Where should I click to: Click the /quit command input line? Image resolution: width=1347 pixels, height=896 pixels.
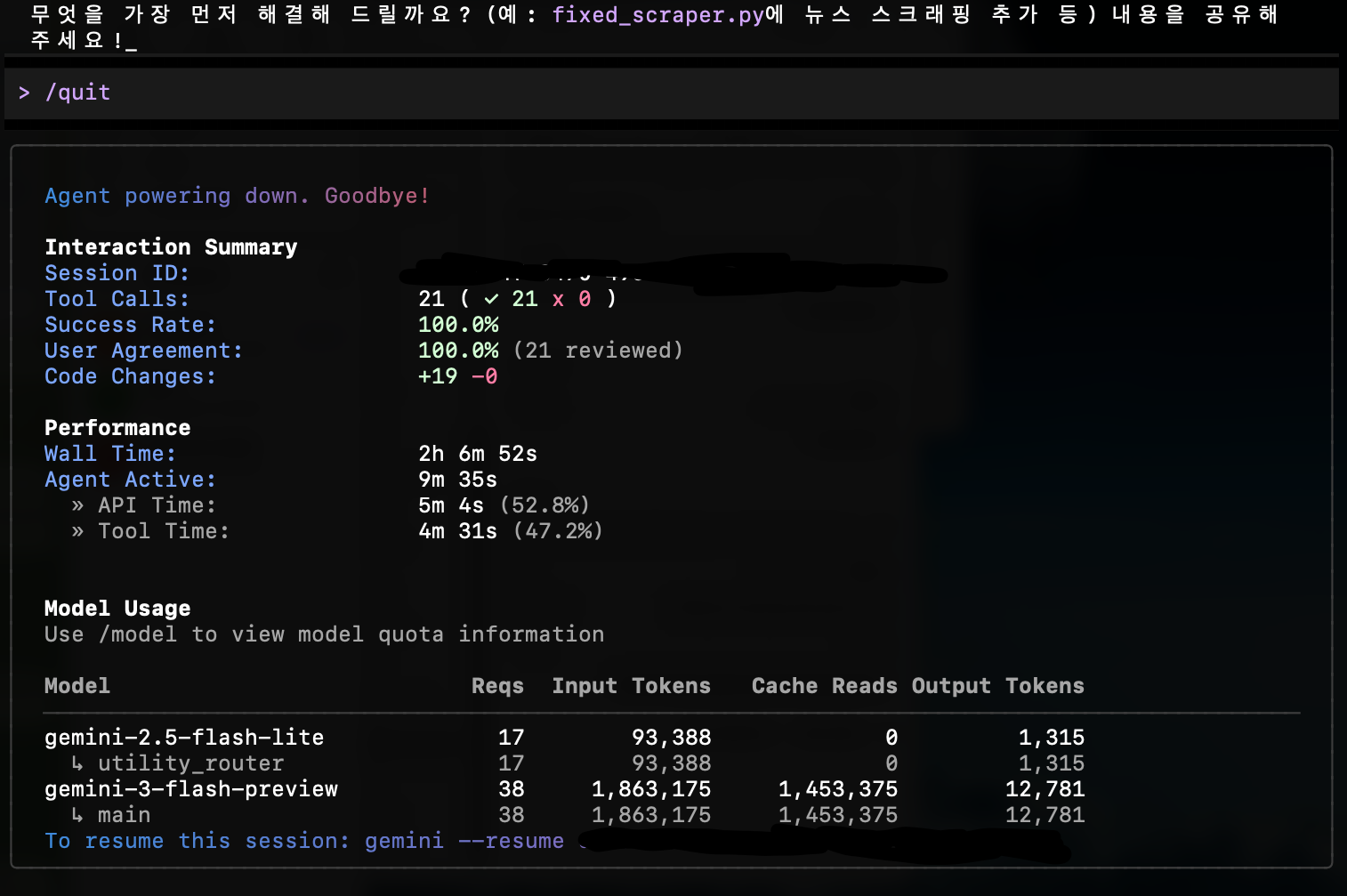pyautogui.click(x=672, y=93)
